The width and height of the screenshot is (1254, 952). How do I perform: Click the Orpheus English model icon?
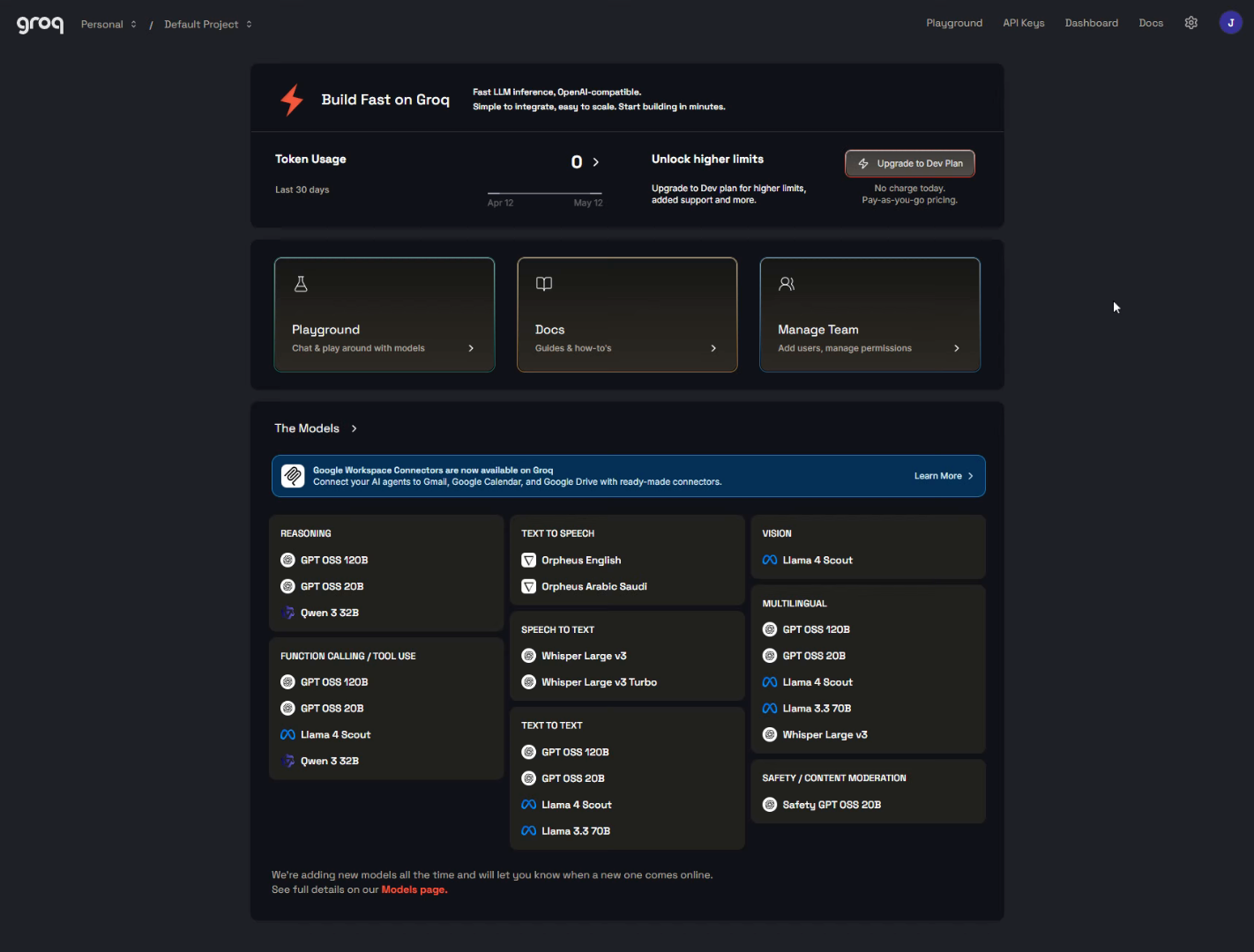point(529,560)
